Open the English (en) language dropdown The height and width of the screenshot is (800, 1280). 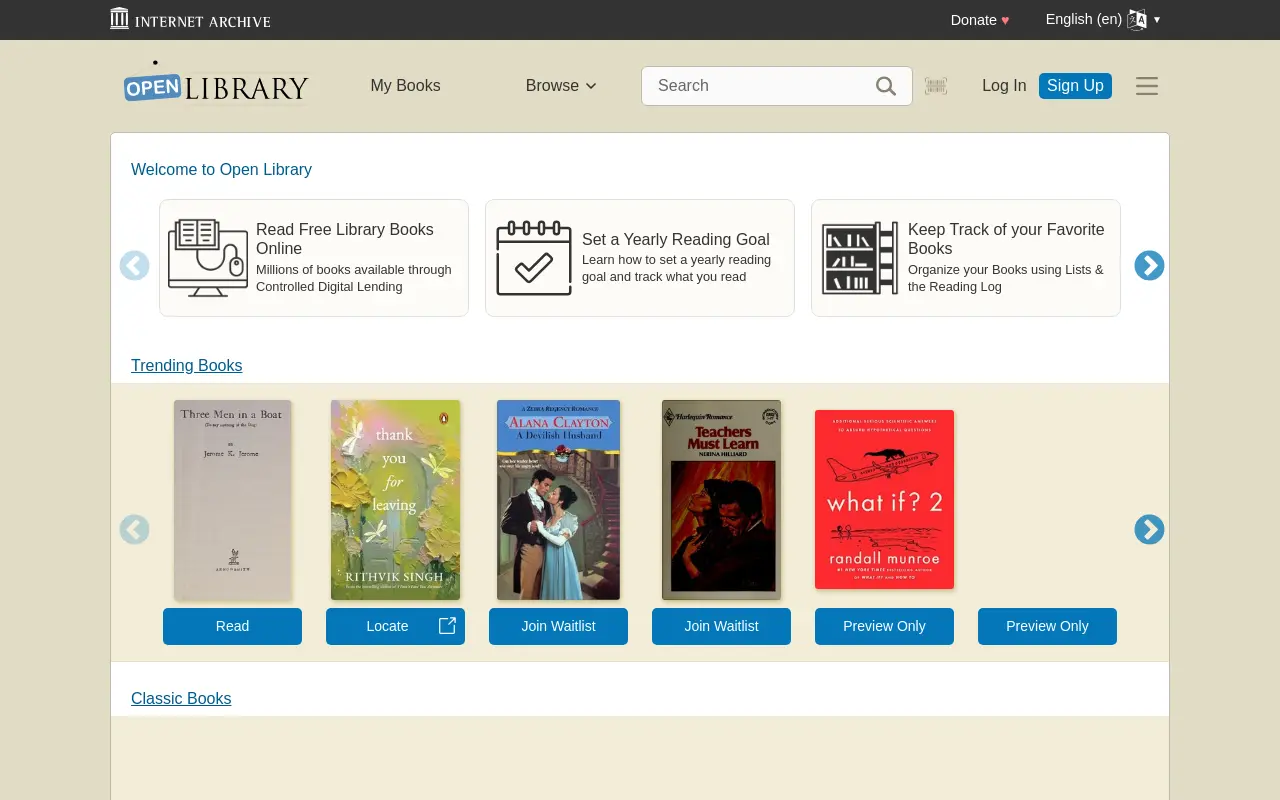point(1103,20)
